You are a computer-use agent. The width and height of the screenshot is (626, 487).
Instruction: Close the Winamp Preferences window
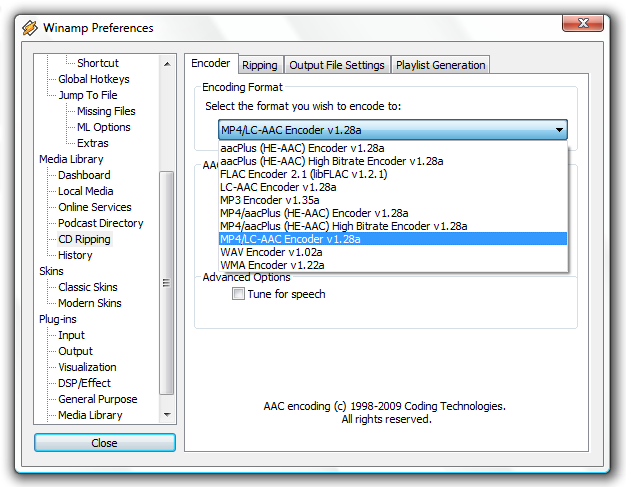click(583, 23)
